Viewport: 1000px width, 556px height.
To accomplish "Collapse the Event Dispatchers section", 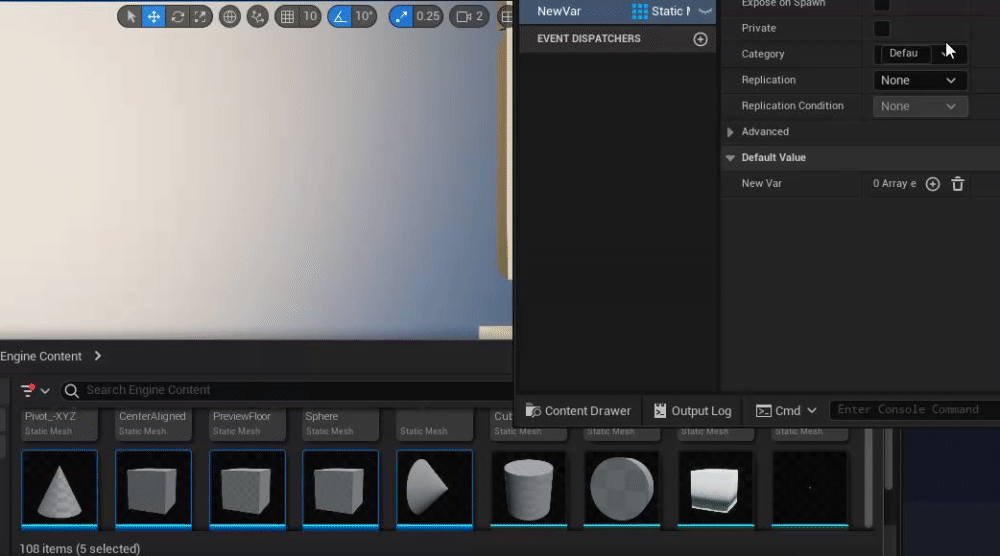I will pyautogui.click(x=589, y=39).
